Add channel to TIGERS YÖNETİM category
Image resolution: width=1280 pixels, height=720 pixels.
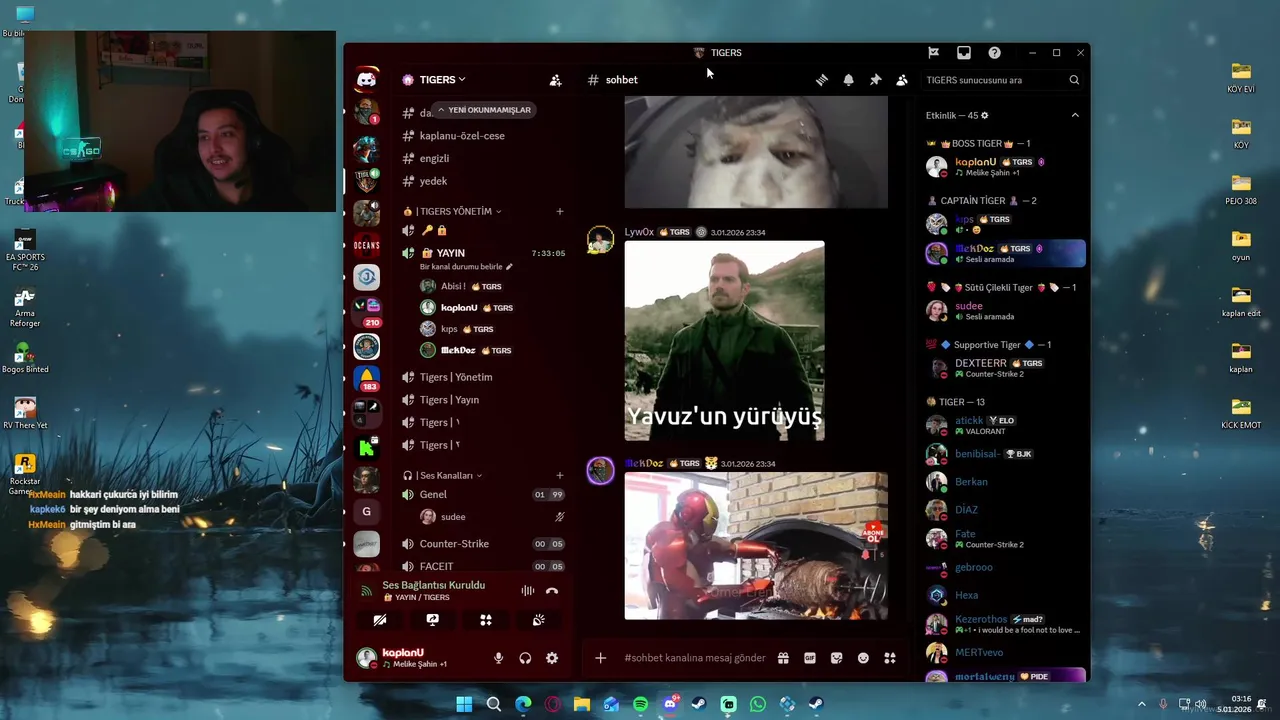pos(560,212)
